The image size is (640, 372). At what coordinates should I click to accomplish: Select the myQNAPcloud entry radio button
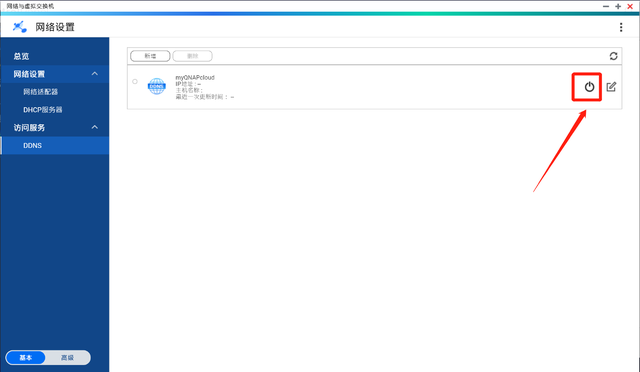coord(135,82)
